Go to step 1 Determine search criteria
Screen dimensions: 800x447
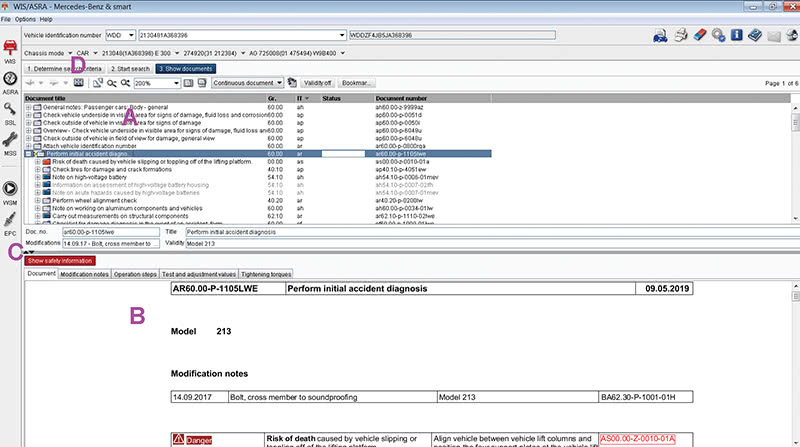click(65, 68)
